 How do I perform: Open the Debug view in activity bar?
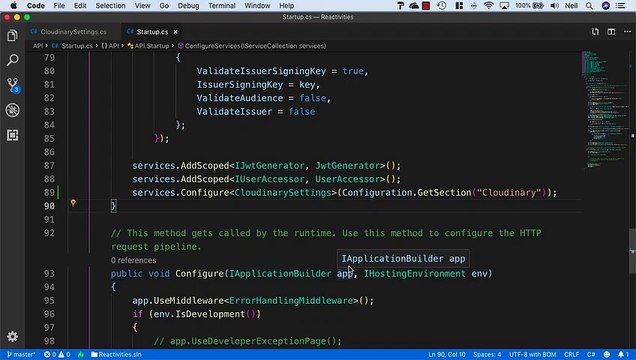pos(13,110)
